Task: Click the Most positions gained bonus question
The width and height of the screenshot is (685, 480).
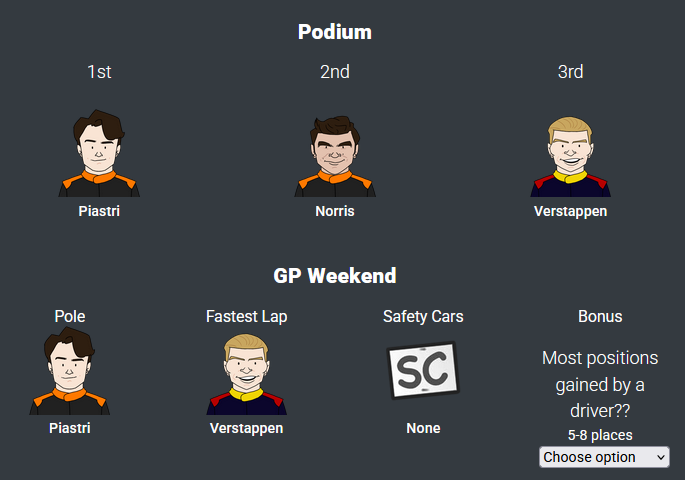Action: pos(600,384)
